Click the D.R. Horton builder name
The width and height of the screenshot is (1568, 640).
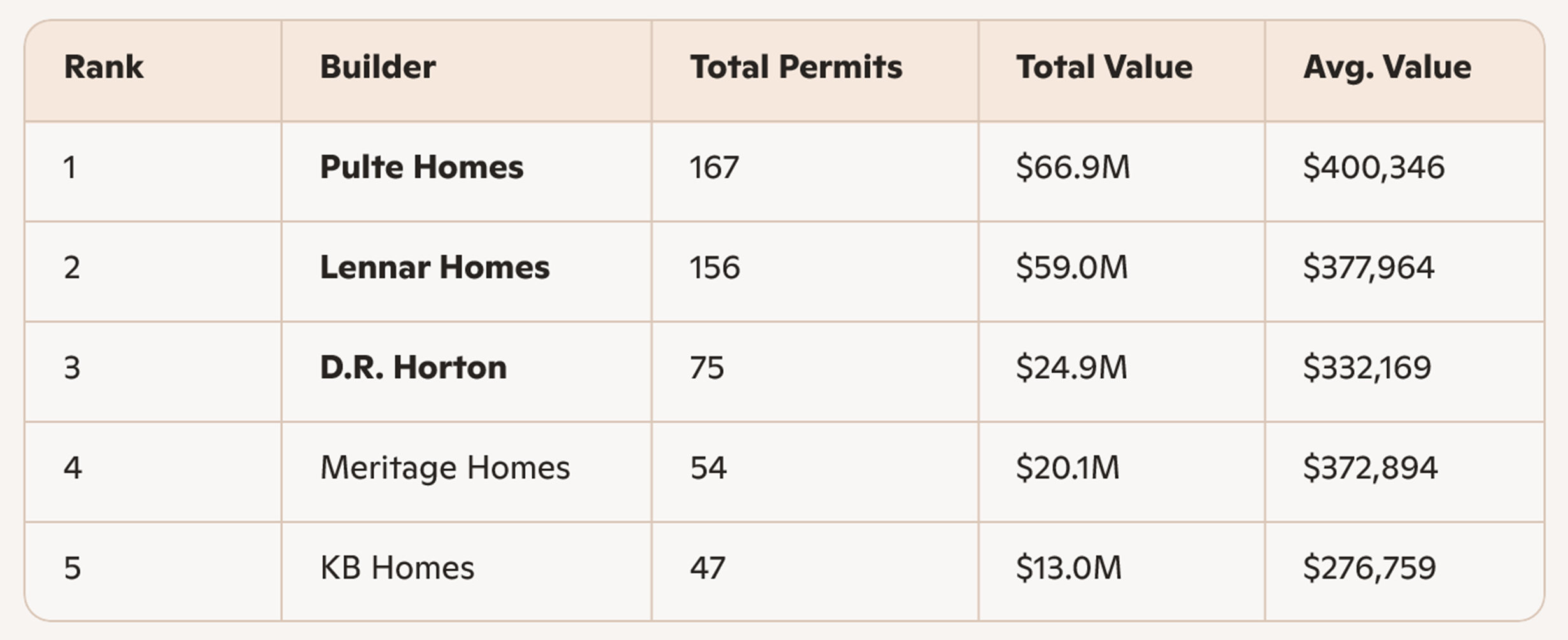(413, 367)
